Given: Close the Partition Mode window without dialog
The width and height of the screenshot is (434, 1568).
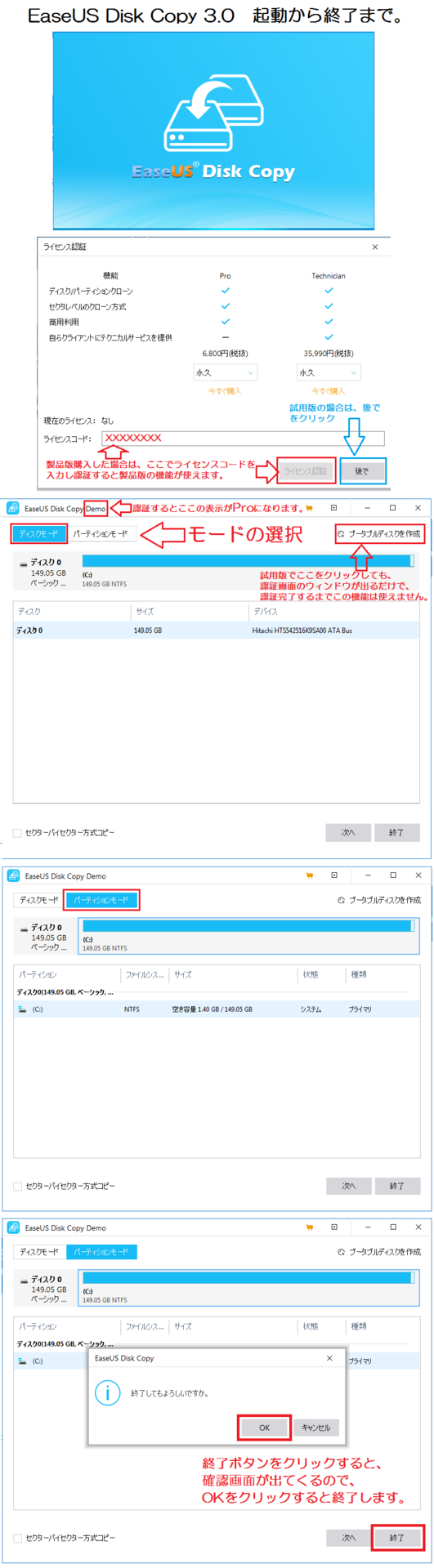Looking at the screenshot, I should (419, 875).
